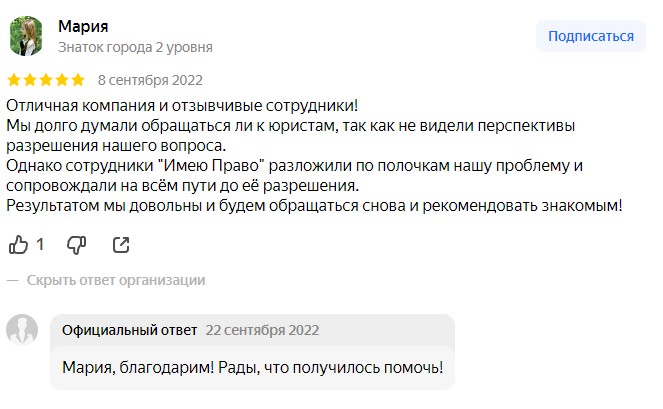Click the like count number 1
The width and height of the screenshot is (663, 409).
pyautogui.click(x=40, y=244)
